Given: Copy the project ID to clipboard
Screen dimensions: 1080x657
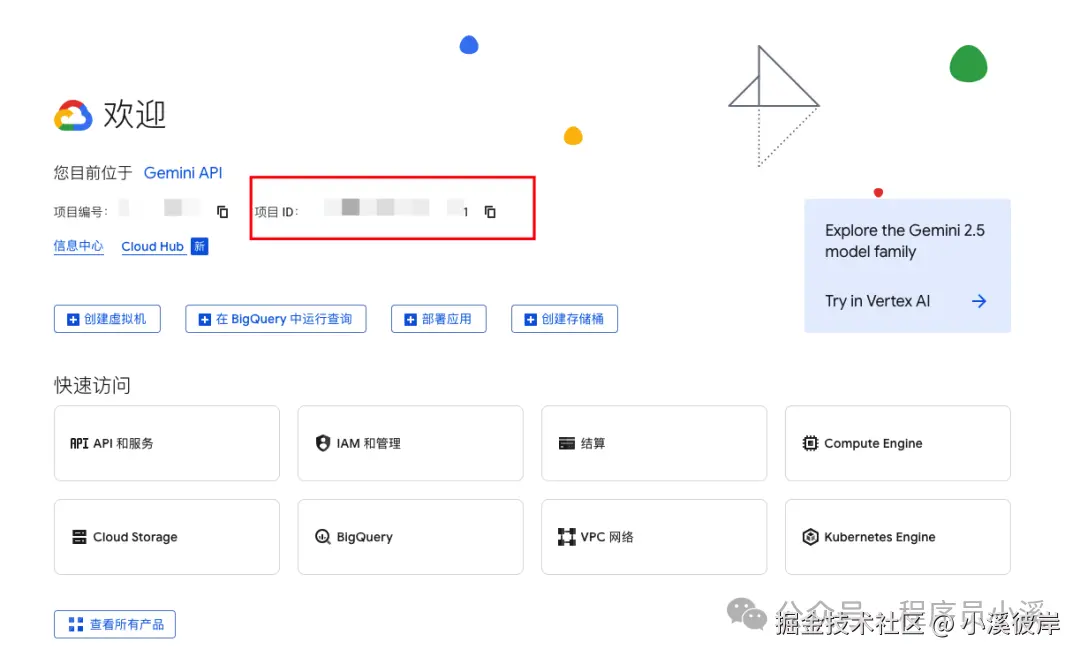Looking at the screenshot, I should (488, 211).
